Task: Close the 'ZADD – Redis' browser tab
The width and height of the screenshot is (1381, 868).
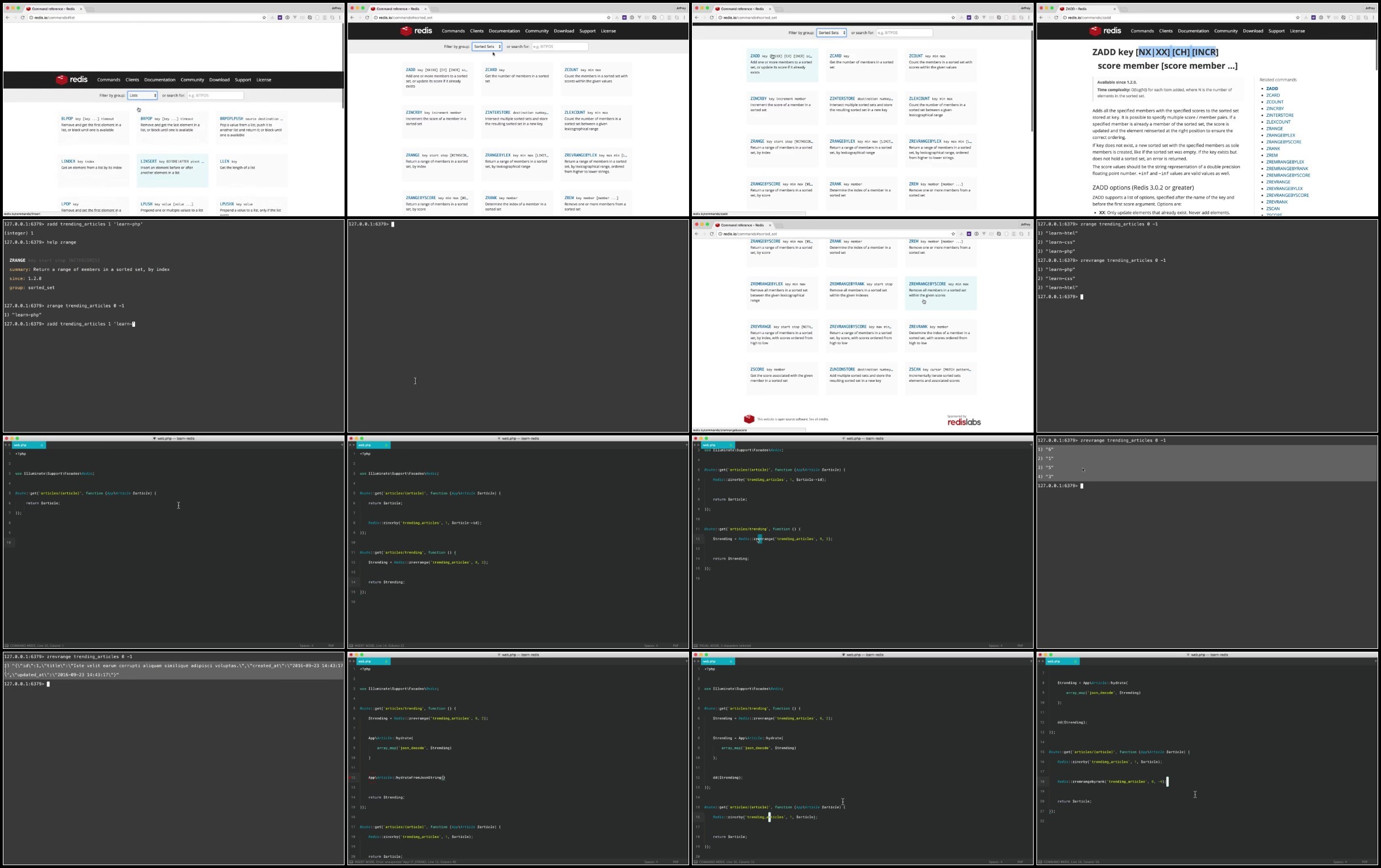Action: (x=1114, y=9)
